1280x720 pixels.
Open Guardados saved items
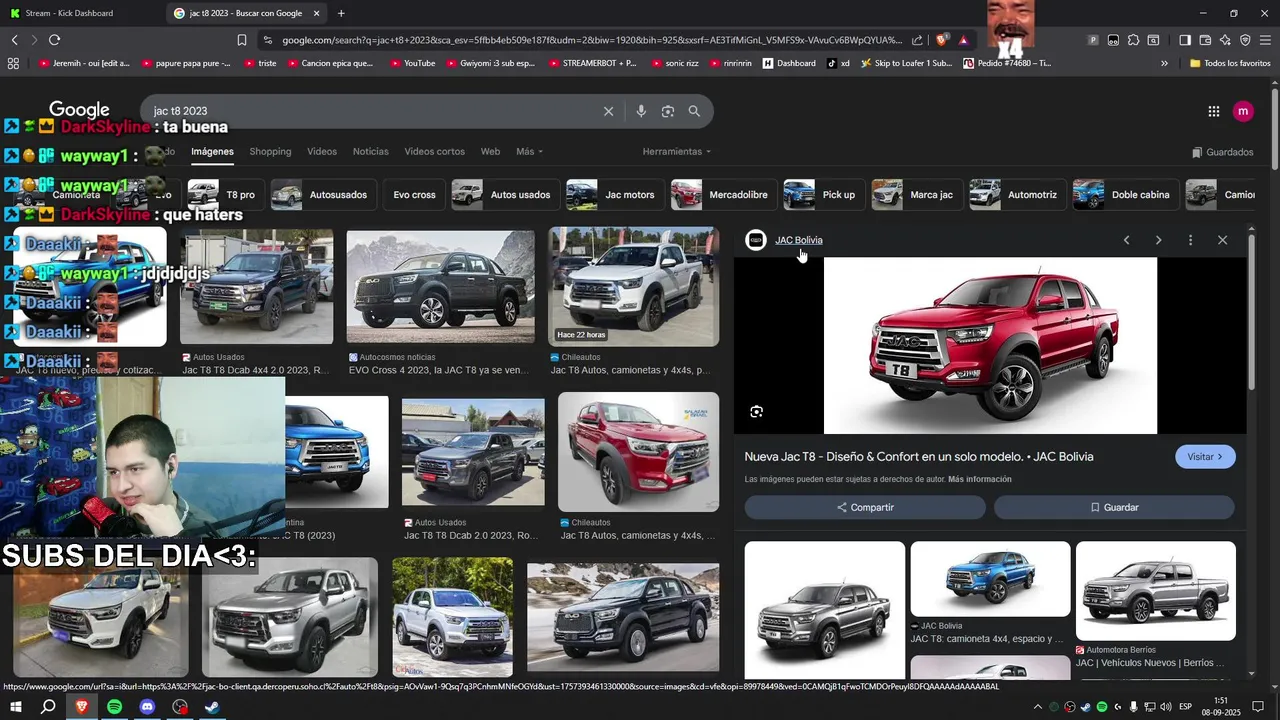(1223, 152)
